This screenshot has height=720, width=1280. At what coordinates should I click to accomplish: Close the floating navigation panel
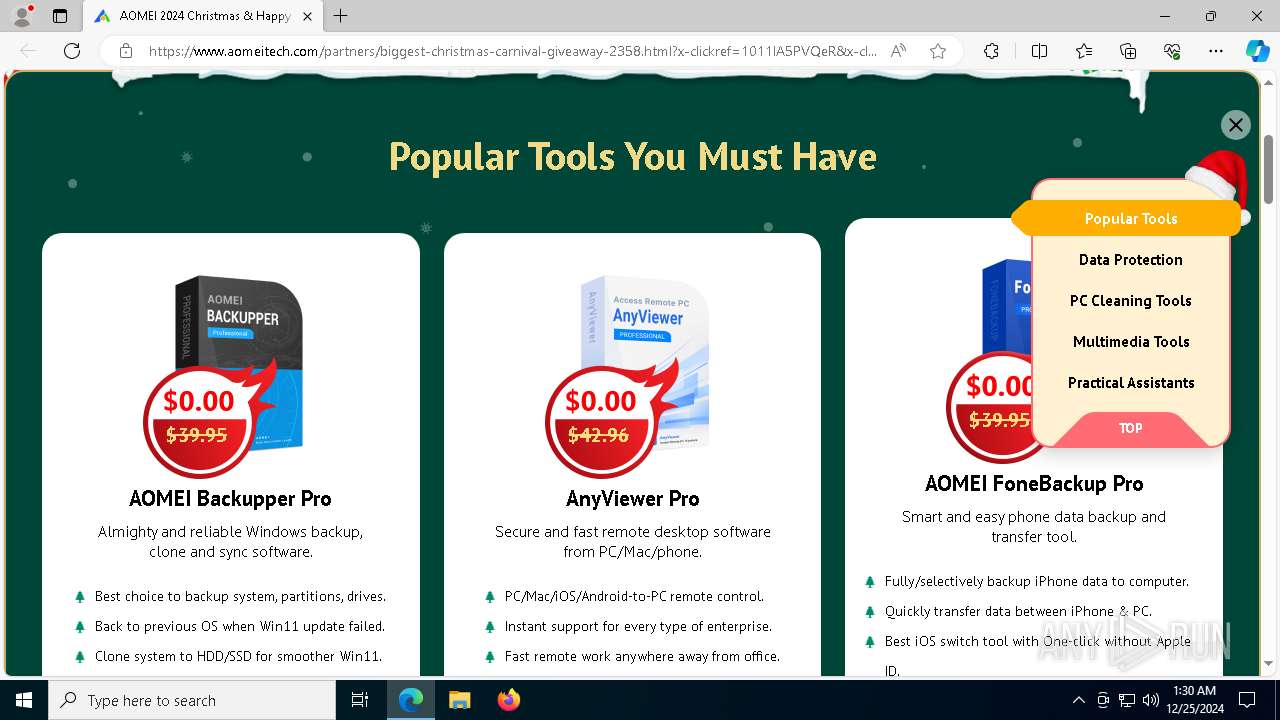[x=1236, y=124]
